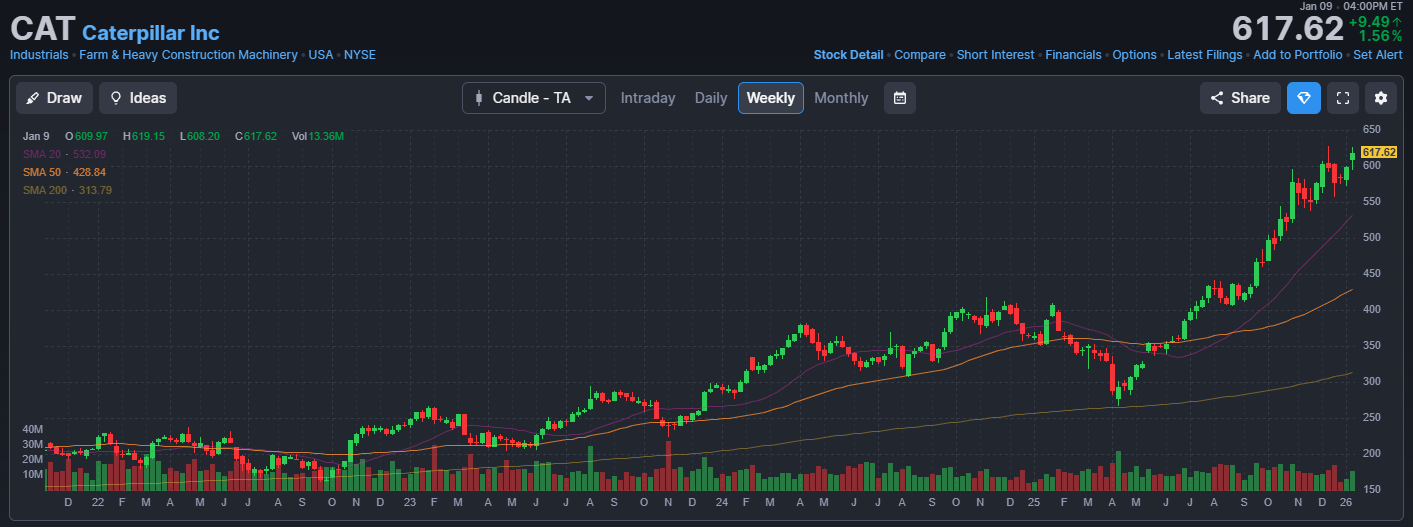Open the Latest Filings link
The height and width of the screenshot is (527, 1413).
point(1205,55)
